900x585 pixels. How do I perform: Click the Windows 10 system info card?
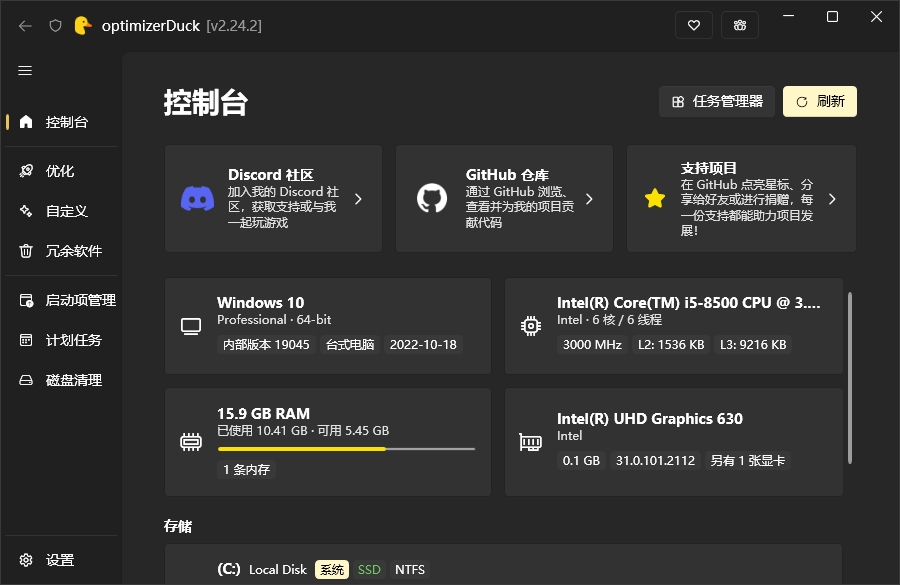pyautogui.click(x=328, y=326)
